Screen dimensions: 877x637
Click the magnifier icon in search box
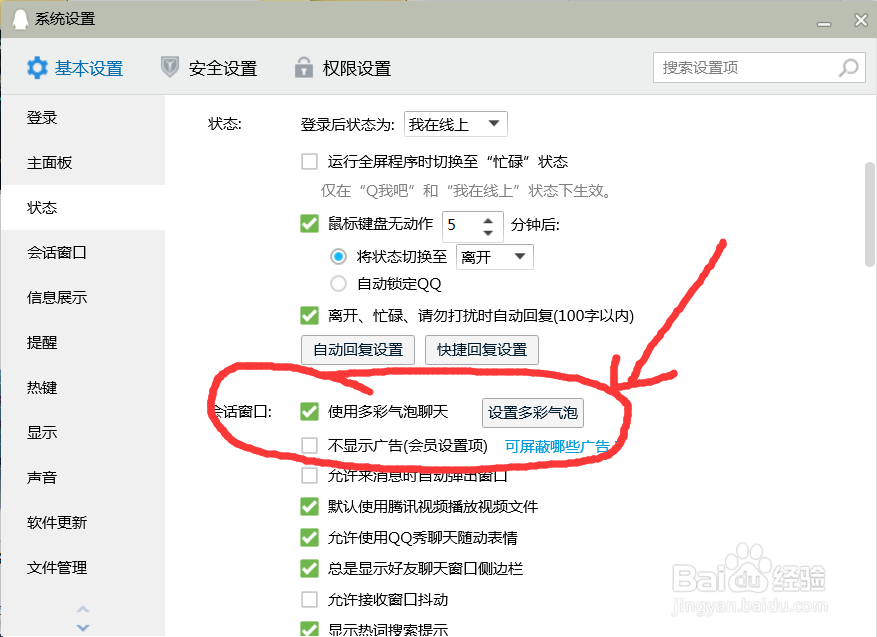tap(848, 68)
